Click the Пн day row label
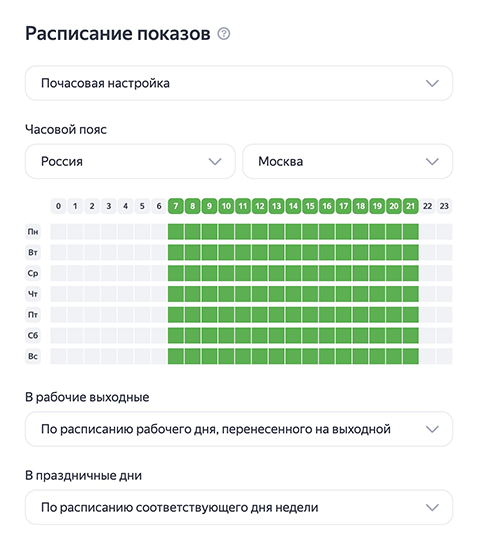 [33, 232]
